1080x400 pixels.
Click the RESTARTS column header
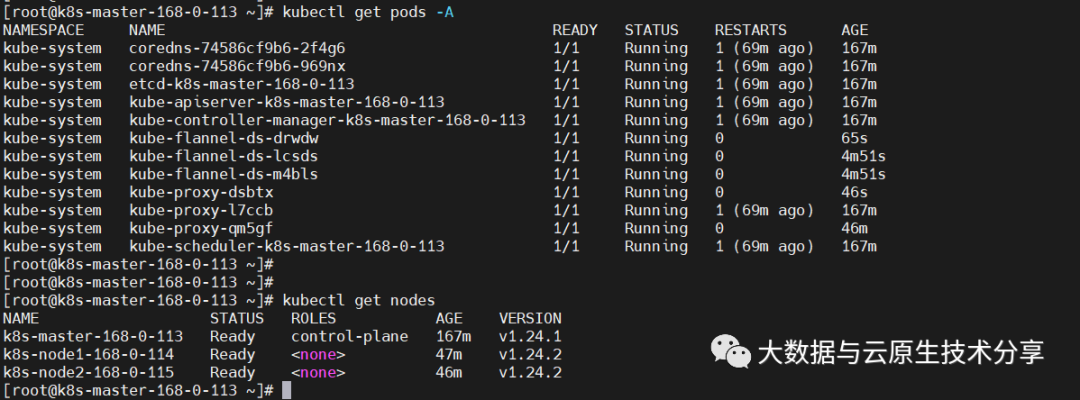click(750, 30)
